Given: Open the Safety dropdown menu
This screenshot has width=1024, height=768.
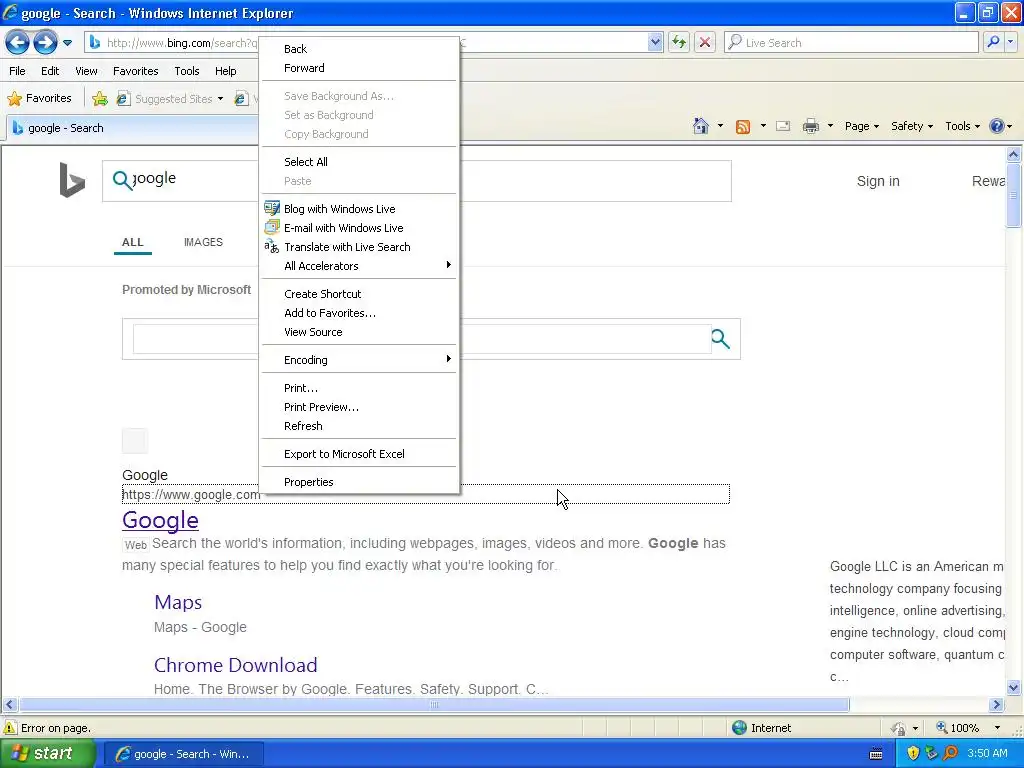Looking at the screenshot, I should tap(912, 126).
